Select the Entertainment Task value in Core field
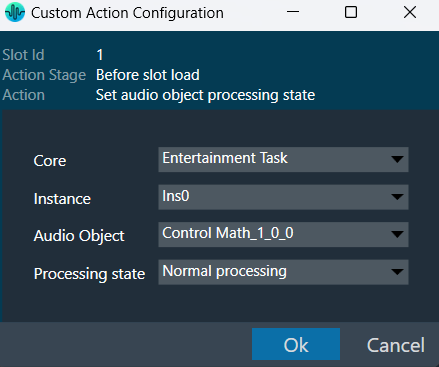The width and height of the screenshot is (439, 367). pyautogui.click(x=283, y=160)
